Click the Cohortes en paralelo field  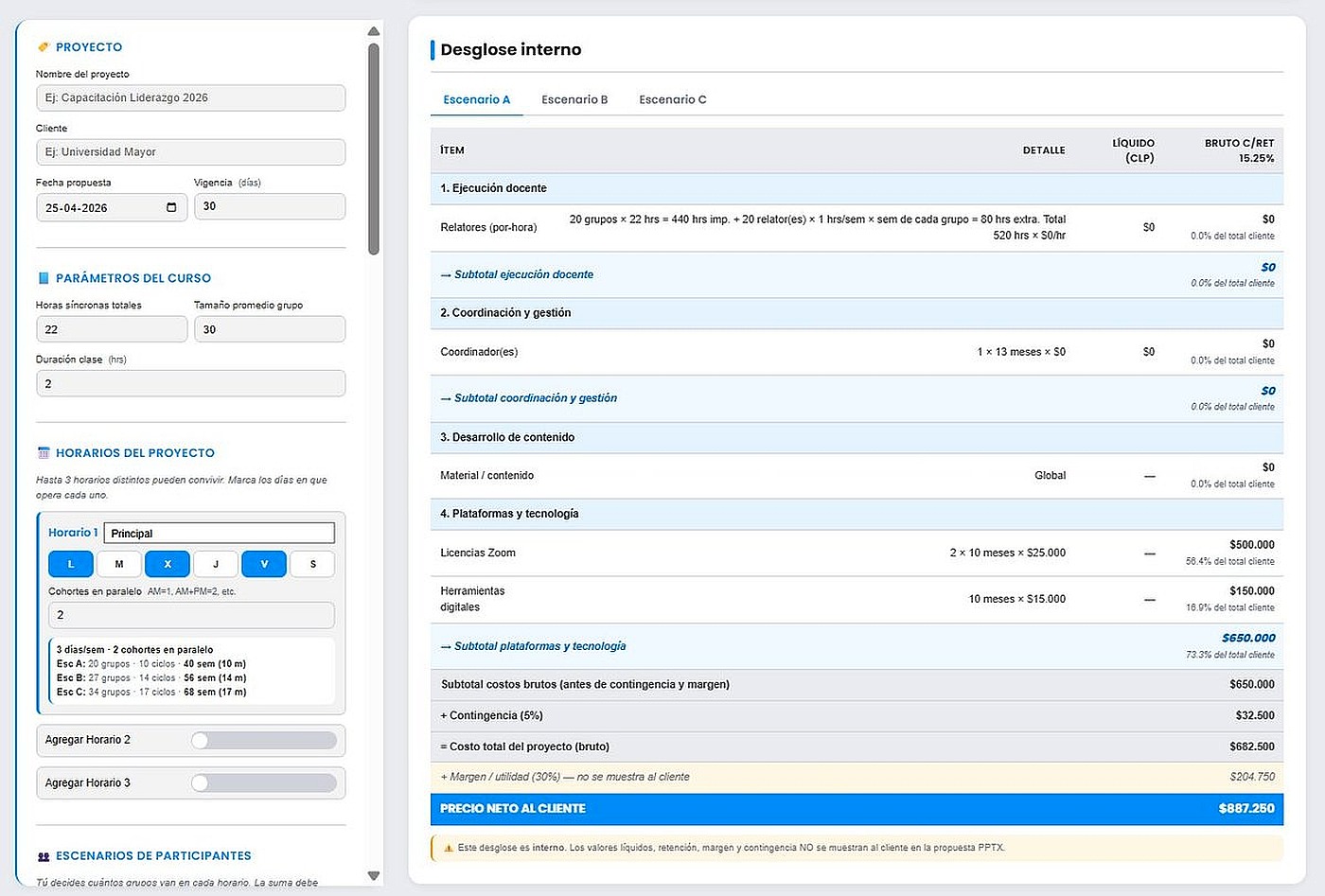(191, 615)
